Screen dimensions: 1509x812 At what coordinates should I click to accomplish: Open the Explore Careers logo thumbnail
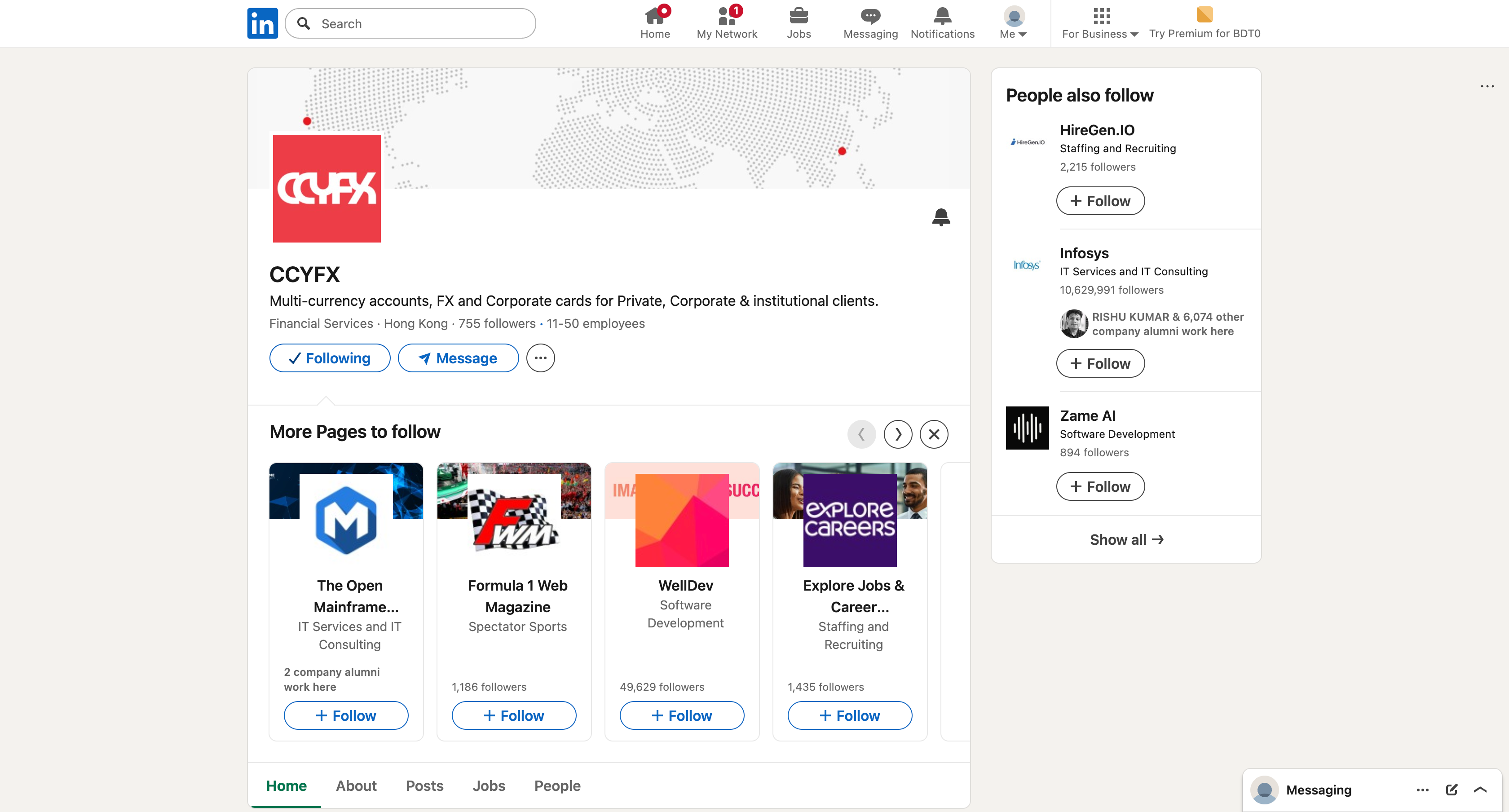click(x=850, y=520)
